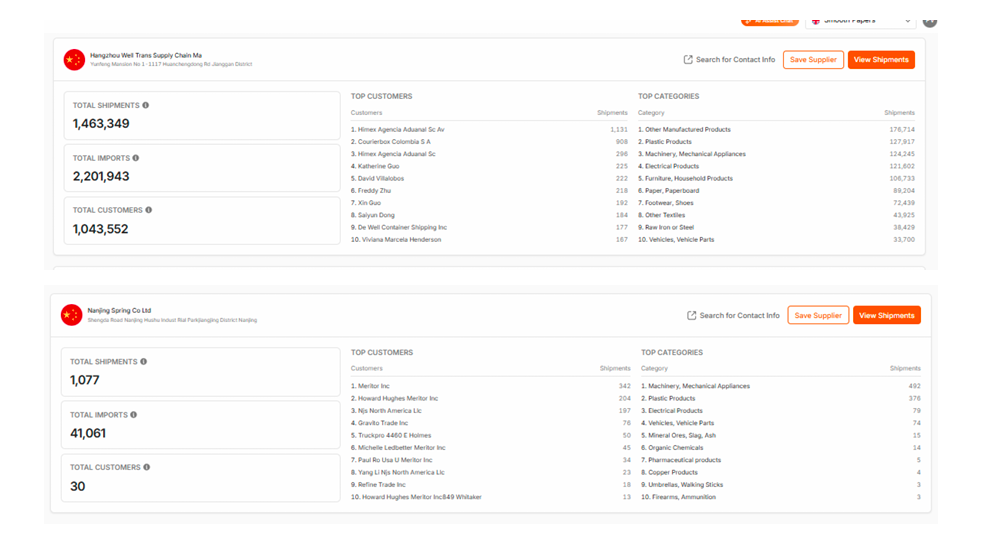This screenshot has height=544, width=1002.
Task: View shipments for Hangzhou Well Trans Supply Chain
Action: [881, 59]
